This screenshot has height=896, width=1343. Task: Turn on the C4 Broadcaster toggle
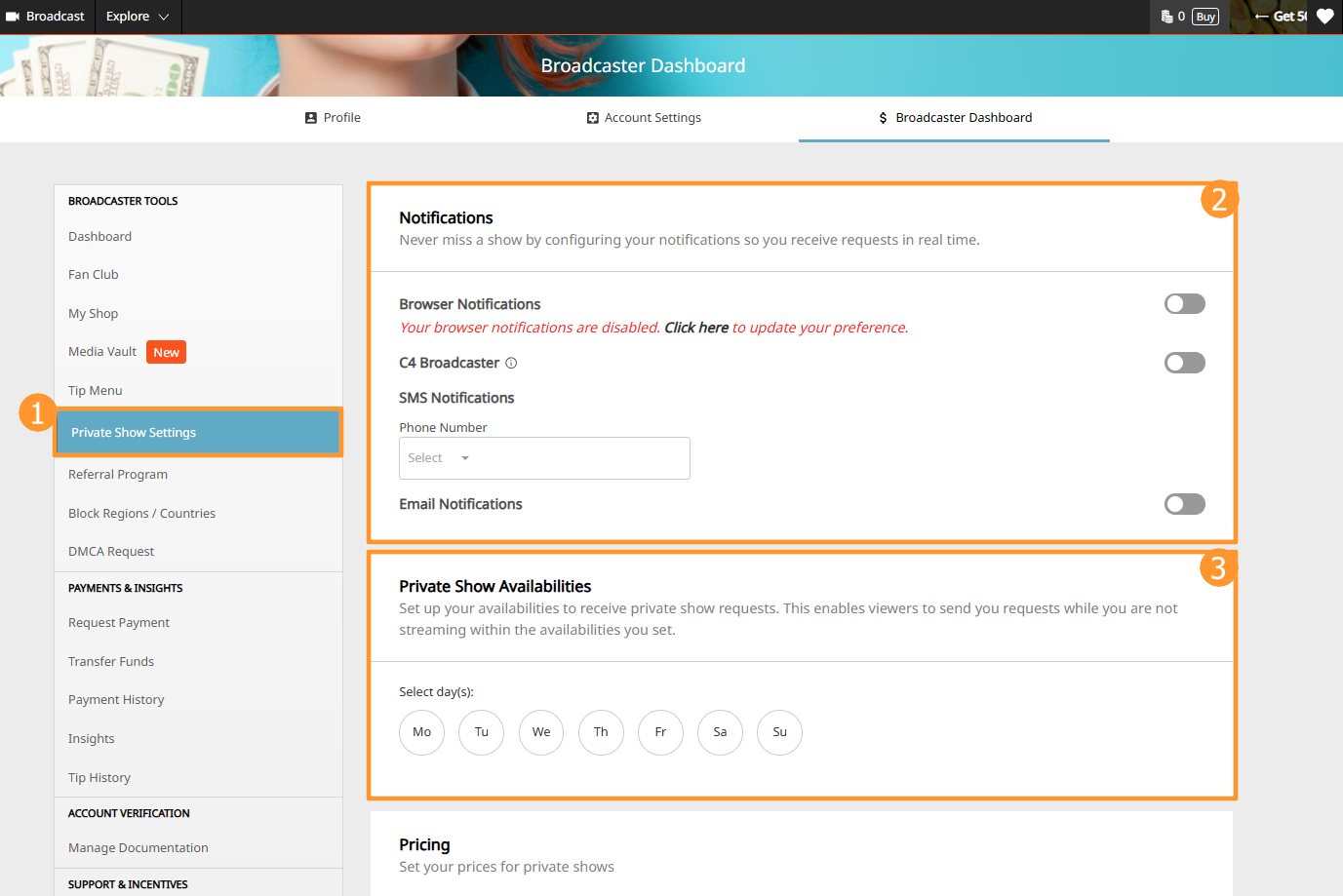click(1184, 363)
